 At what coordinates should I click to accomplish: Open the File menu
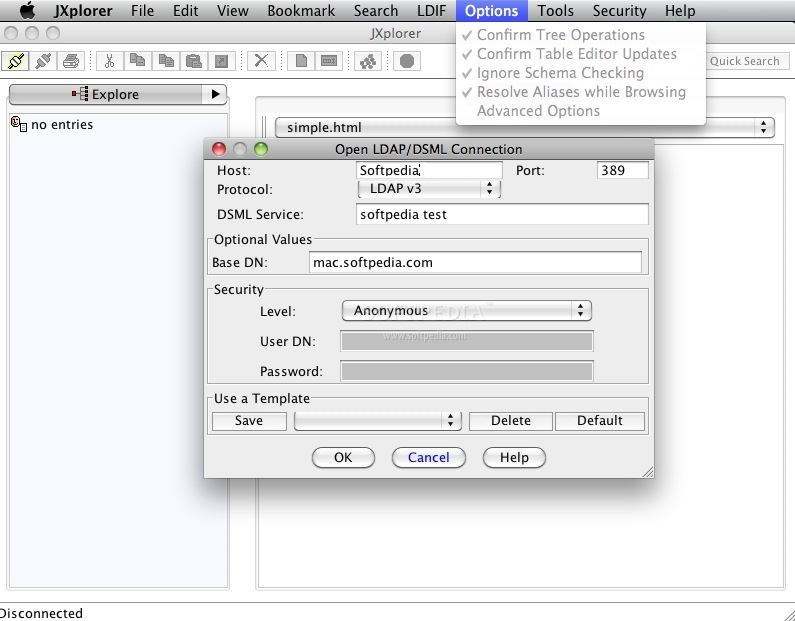click(142, 11)
